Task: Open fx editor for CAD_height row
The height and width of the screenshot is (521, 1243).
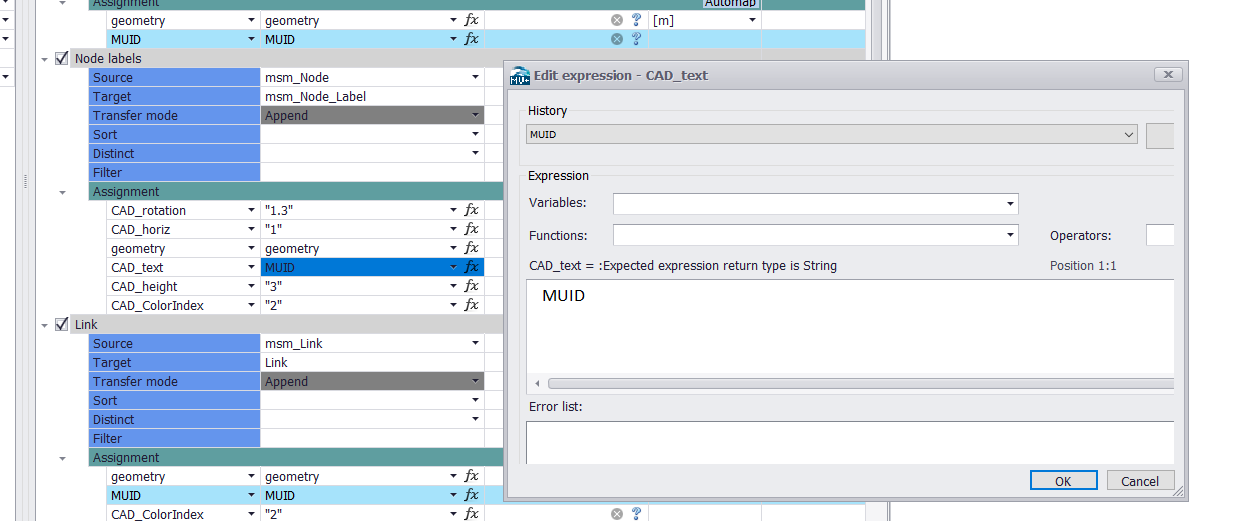Action: tap(472, 287)
